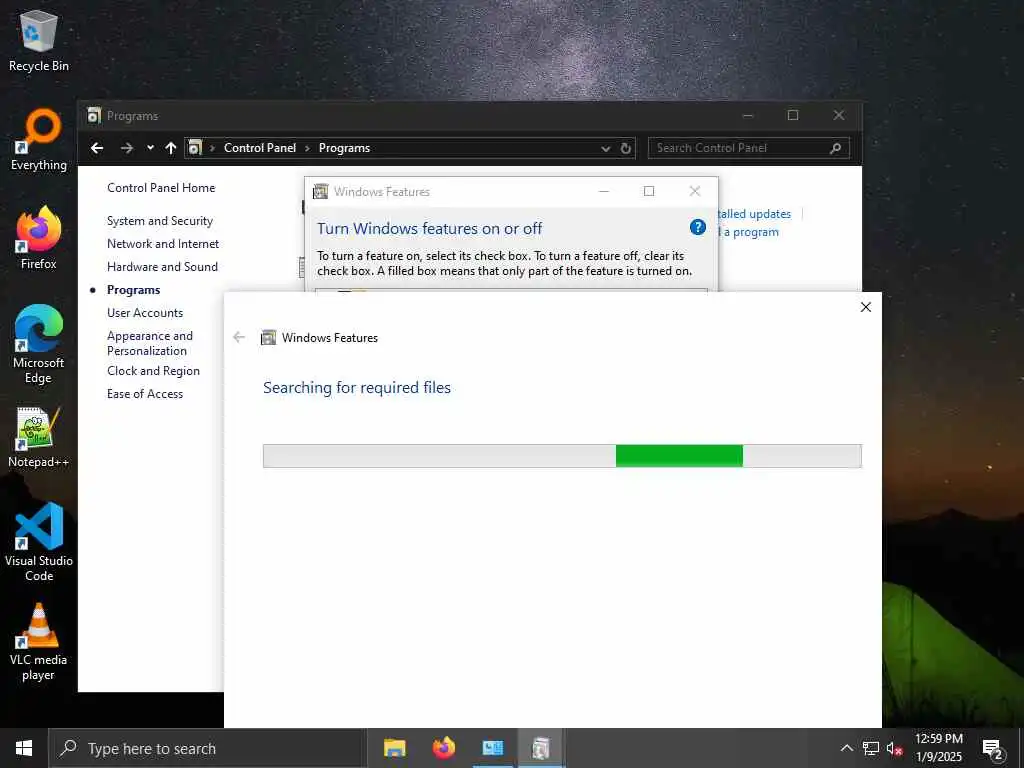Minimize the Programs Control Panel window
The image size is (1024, 768).
tap(748, 116)
